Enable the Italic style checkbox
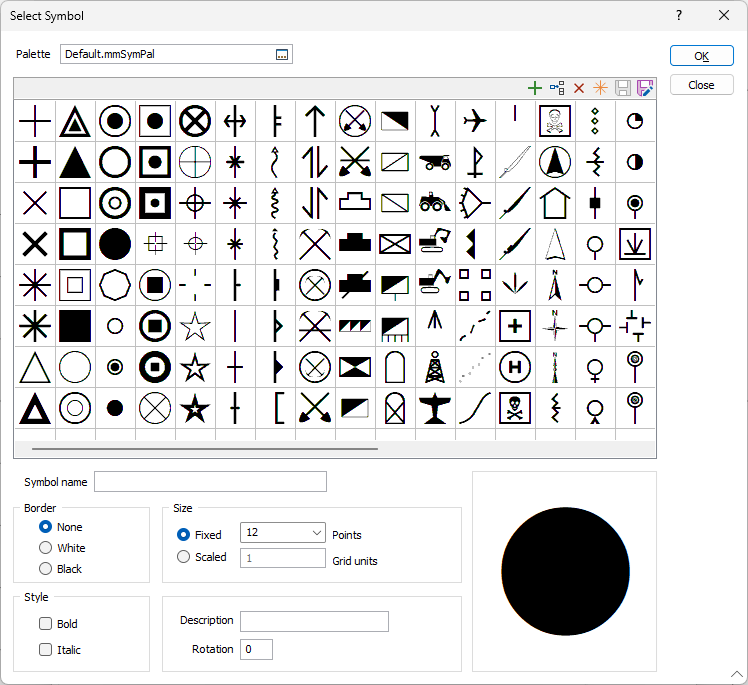 pos(45,650)
